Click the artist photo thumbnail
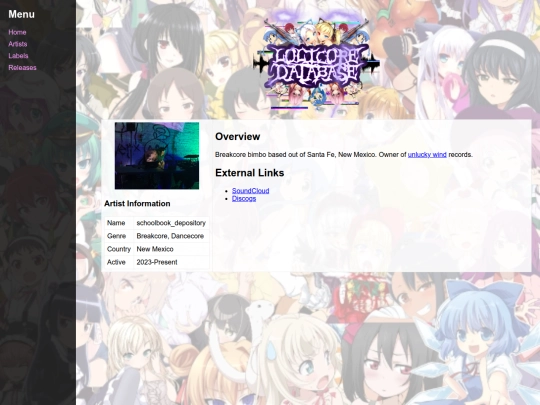540x405 pixels. (157, 156)
